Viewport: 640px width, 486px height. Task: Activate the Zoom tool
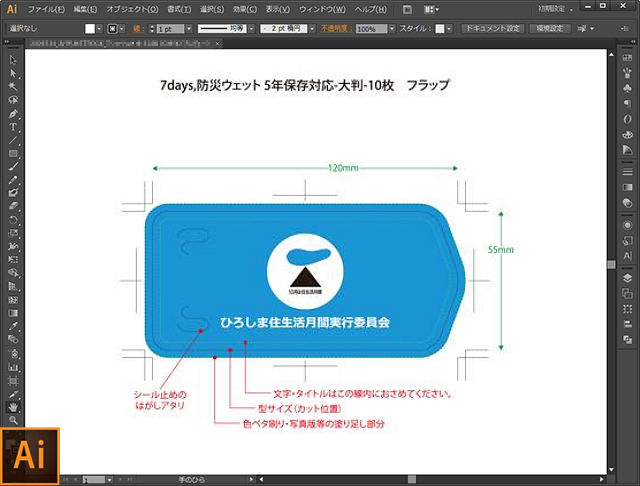[13, 420]
